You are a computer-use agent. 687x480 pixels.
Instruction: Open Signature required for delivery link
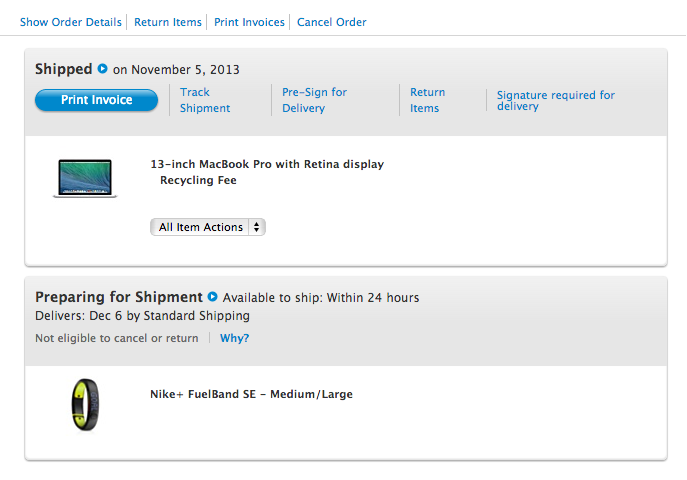(x=556, y=100)
